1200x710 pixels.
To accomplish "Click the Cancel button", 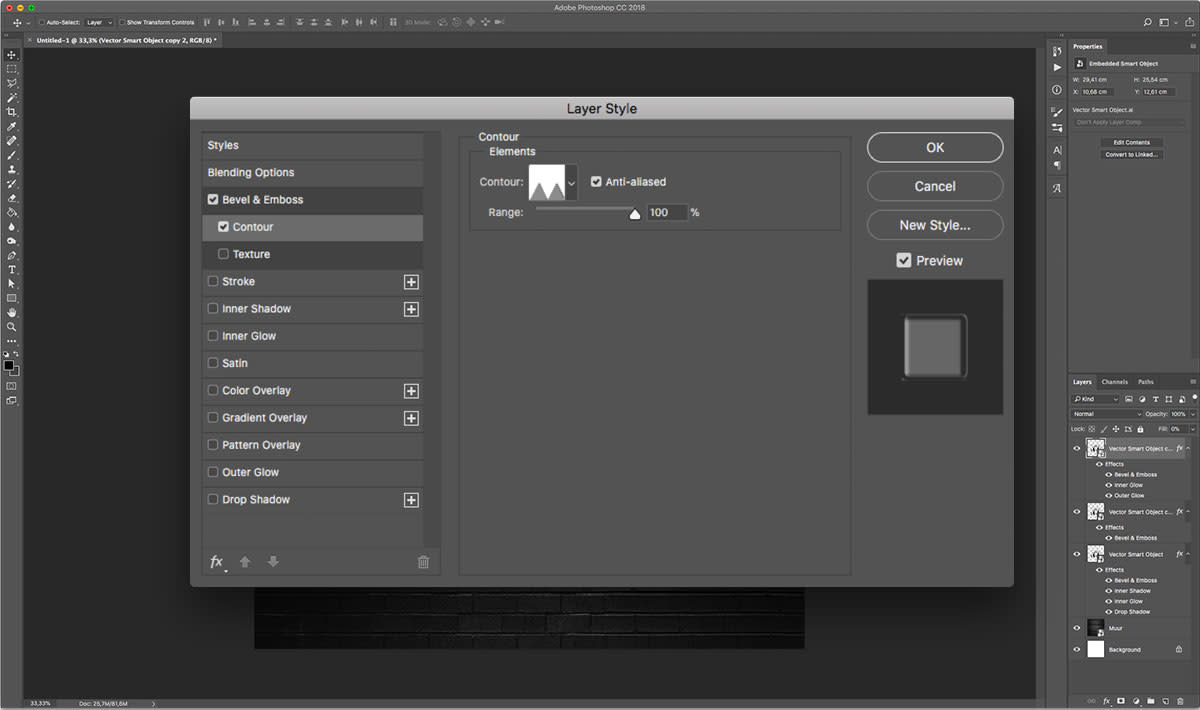I will tap(935, 186).
